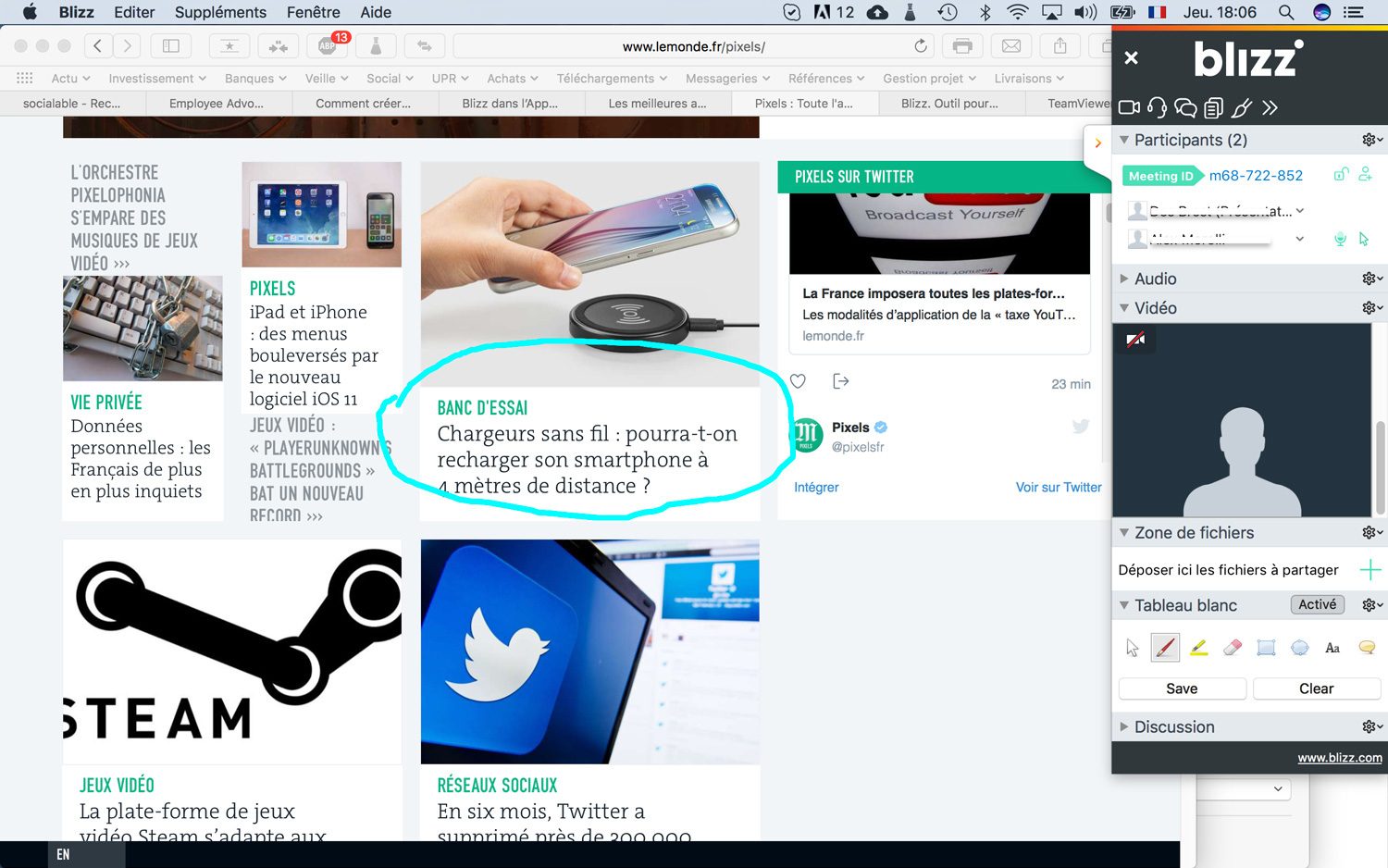Open the Fenêtre menu
The image size is (1388, 868).
313,12
